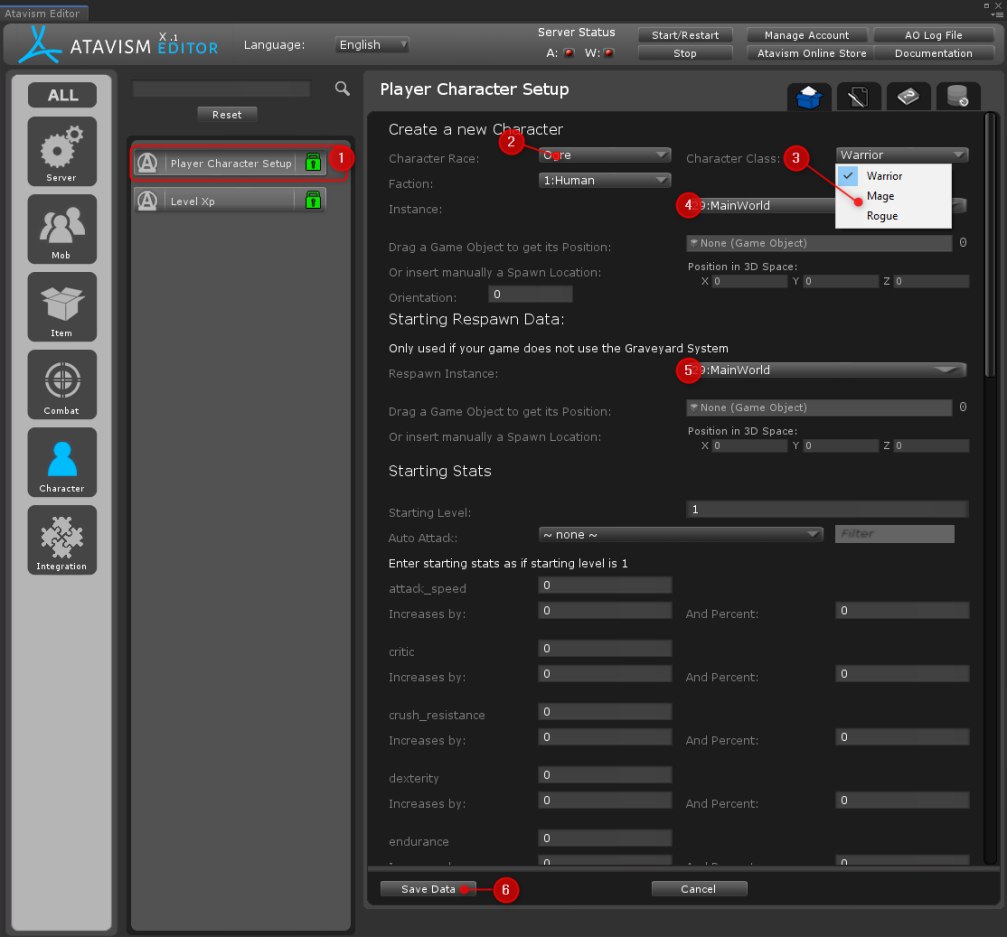Toggle green lock on Player Character Setup
This screenshot has width=1007, height=937.
point(313,163)
